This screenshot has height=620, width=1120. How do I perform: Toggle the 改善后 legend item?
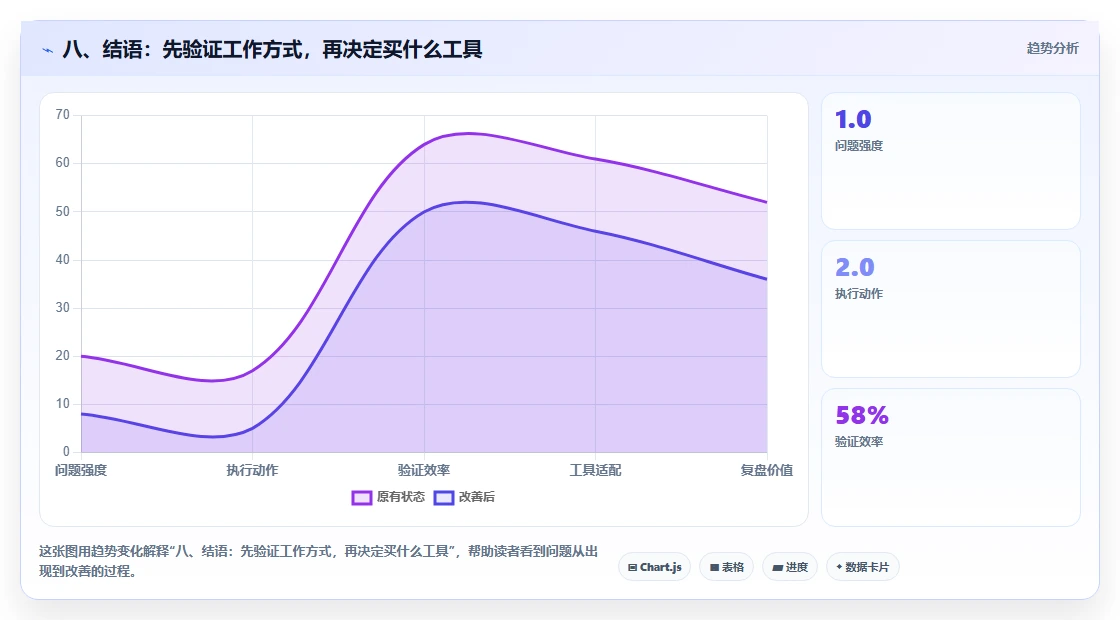click(x=464, y=497)
